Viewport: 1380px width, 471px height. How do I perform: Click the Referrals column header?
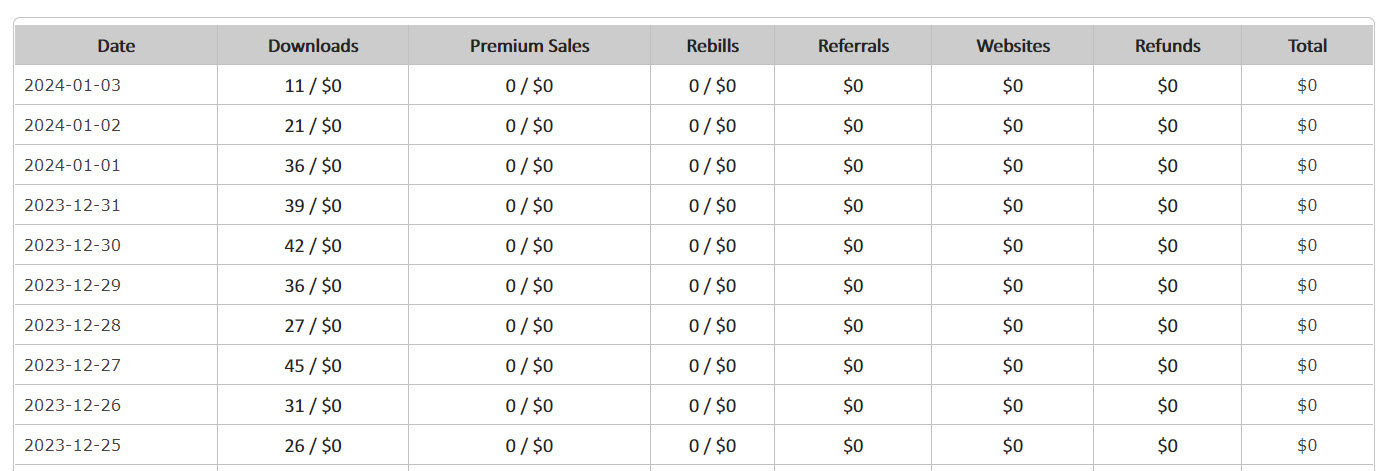click(853, 46)
